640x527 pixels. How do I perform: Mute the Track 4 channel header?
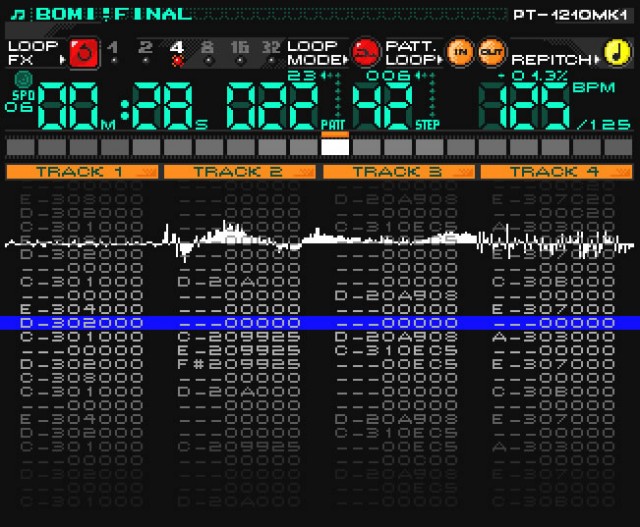(x=556, y=171)
